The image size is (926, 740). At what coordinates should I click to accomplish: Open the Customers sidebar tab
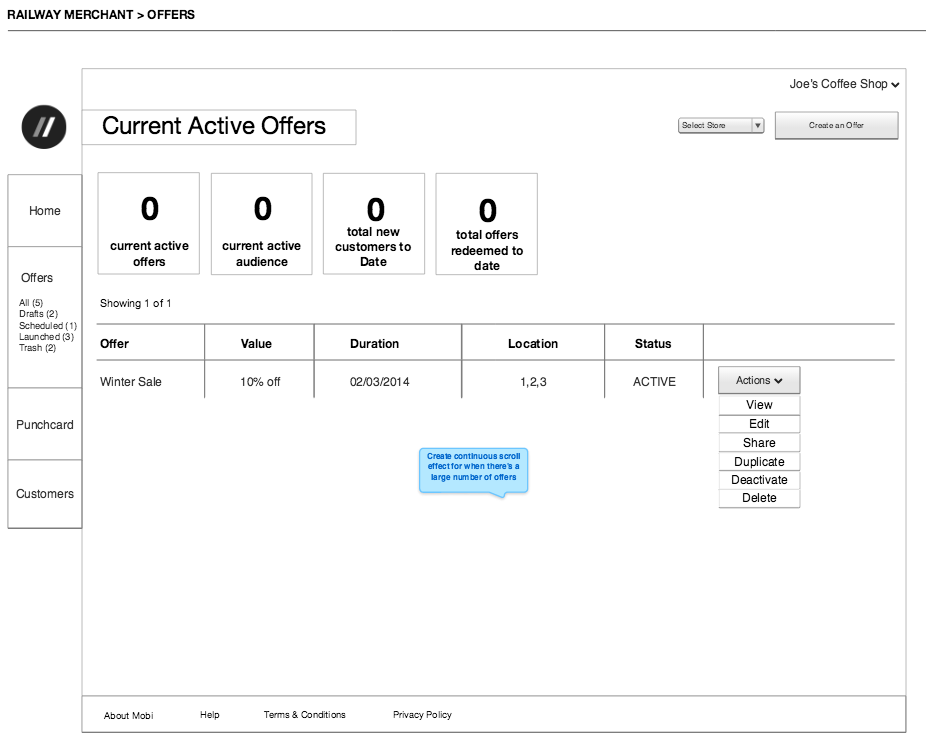pyautogui.click(x=45, y=494)
